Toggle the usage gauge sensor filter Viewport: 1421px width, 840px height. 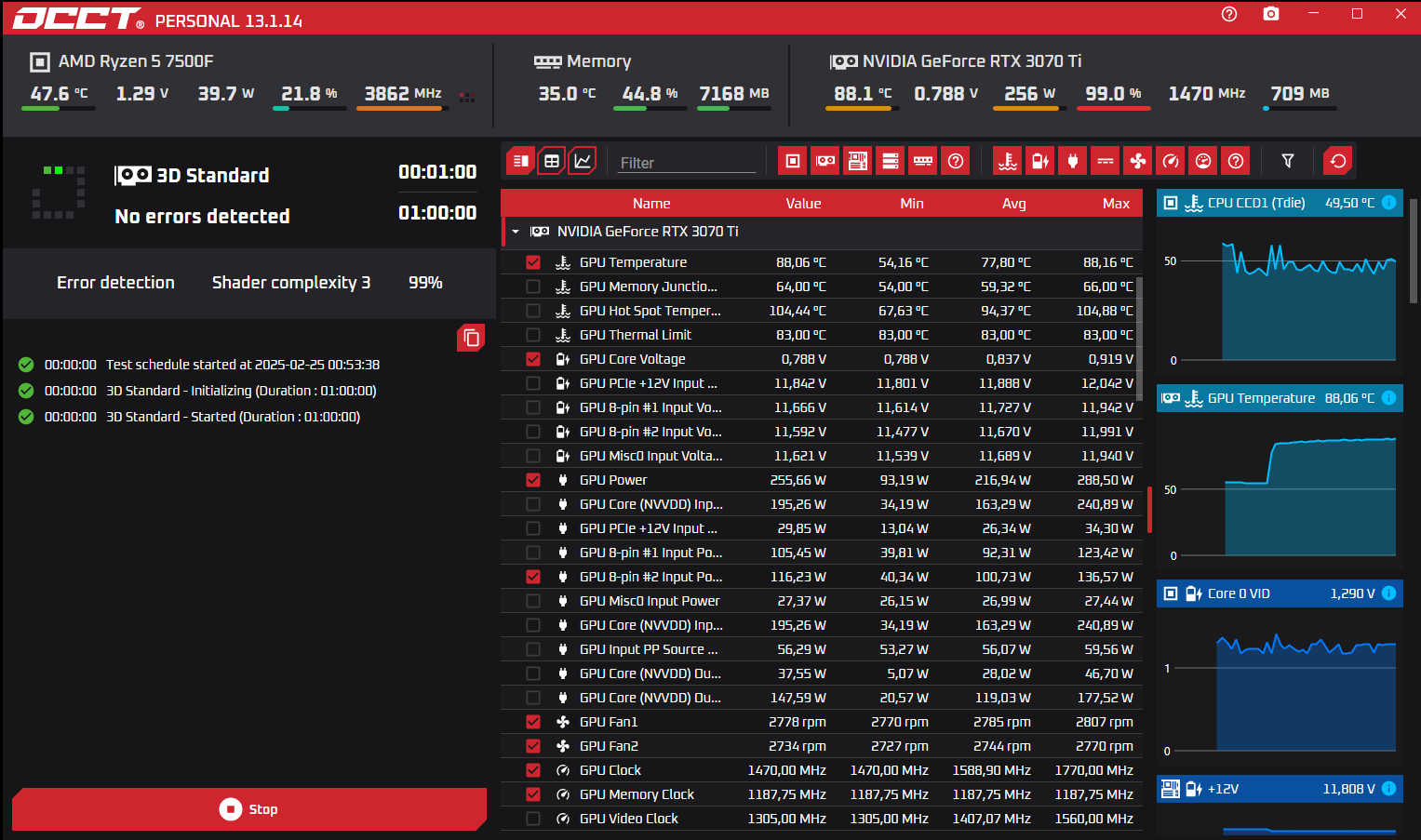pyautogui.click(x=1203, y=161)
